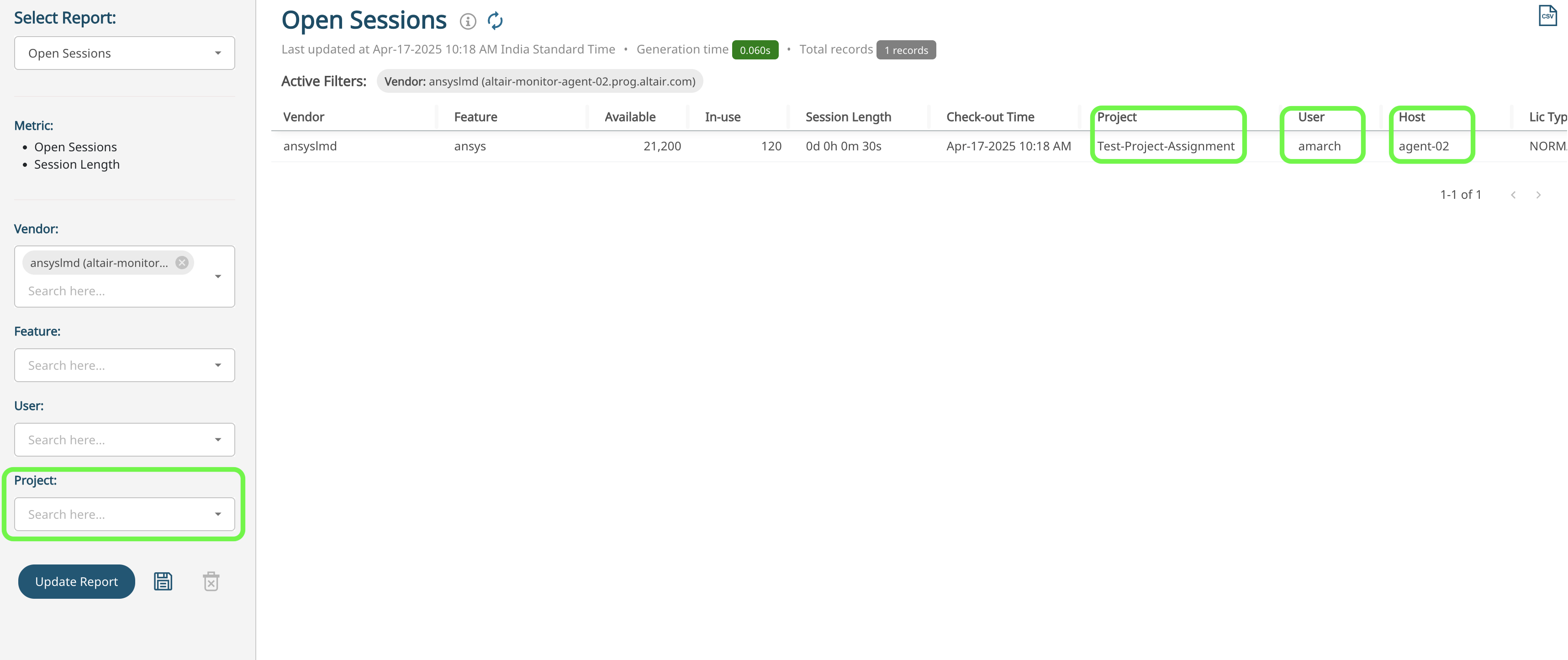Image resolution: width=1568 pixels, height=660 pixels.
Task: Open the Select Report dropdown
Action: 124,53
